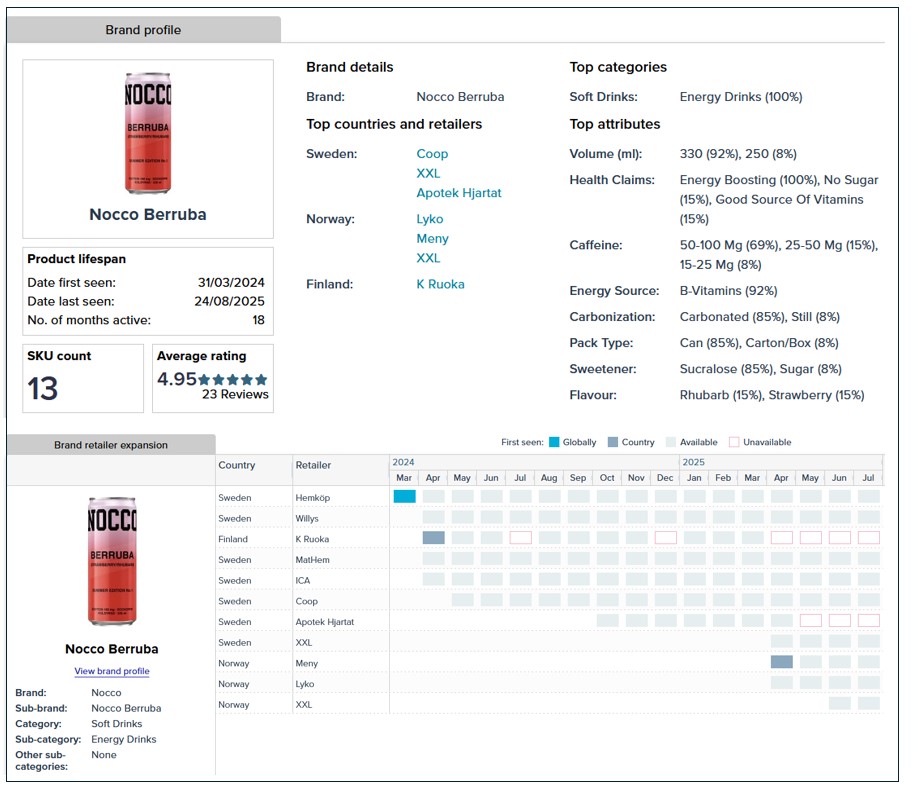Click the 23 Reviews text
913x790 pixels.
[235, 395]
